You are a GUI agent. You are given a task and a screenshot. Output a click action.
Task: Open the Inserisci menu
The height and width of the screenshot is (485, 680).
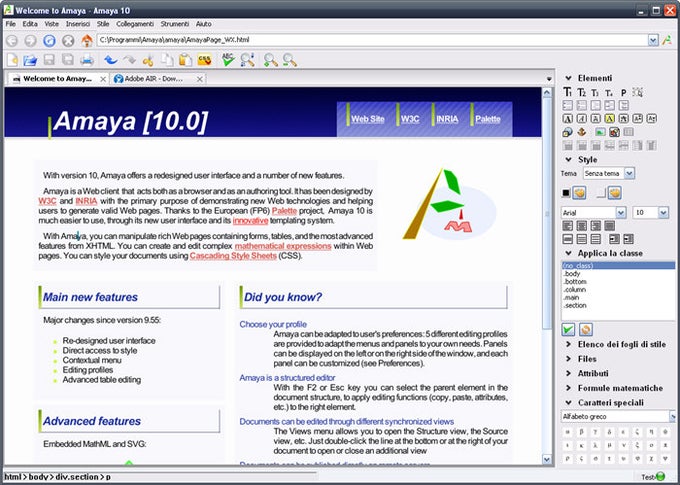pos(78,24)
